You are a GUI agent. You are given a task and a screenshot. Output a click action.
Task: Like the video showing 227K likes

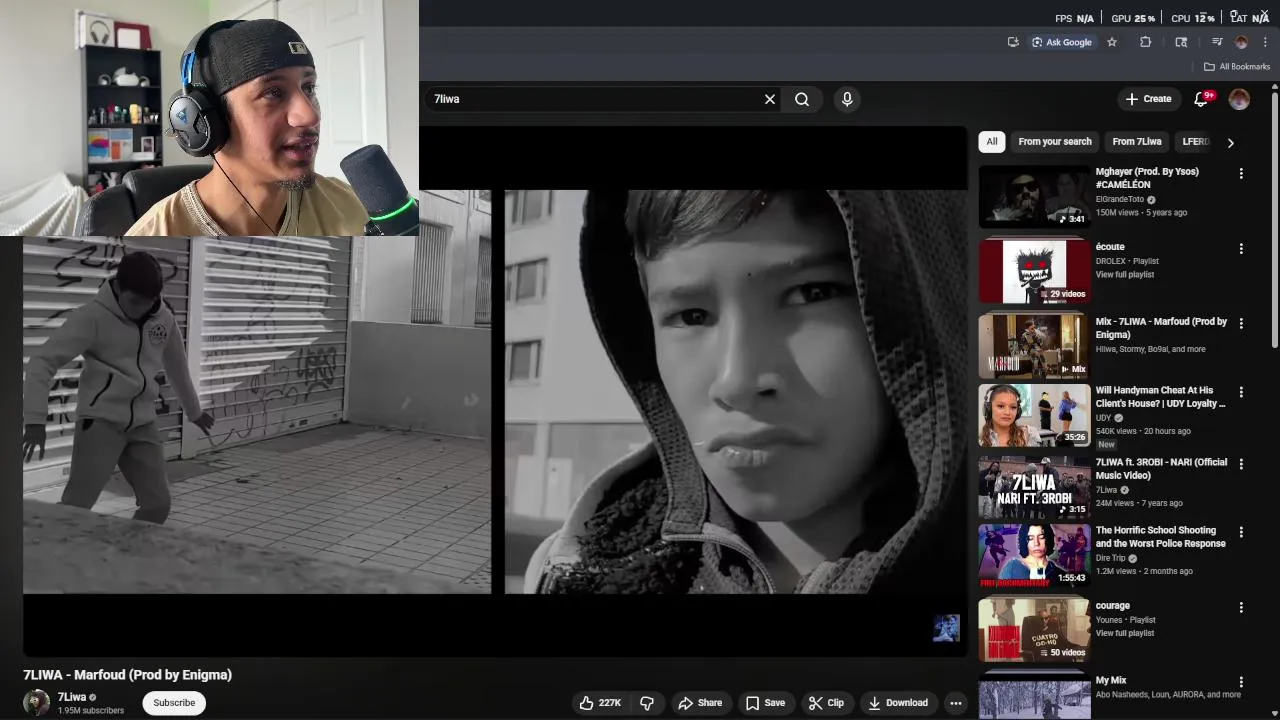(601, 703)
